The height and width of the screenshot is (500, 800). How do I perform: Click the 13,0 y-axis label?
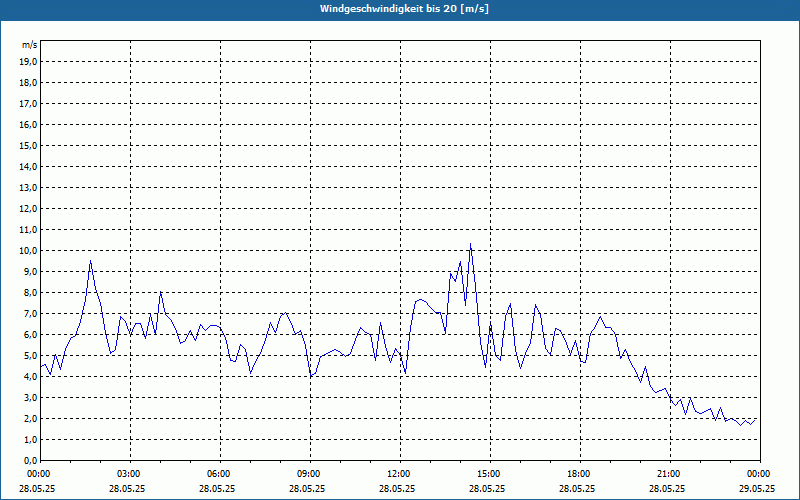pyautogui.click(x=29, y=188)
